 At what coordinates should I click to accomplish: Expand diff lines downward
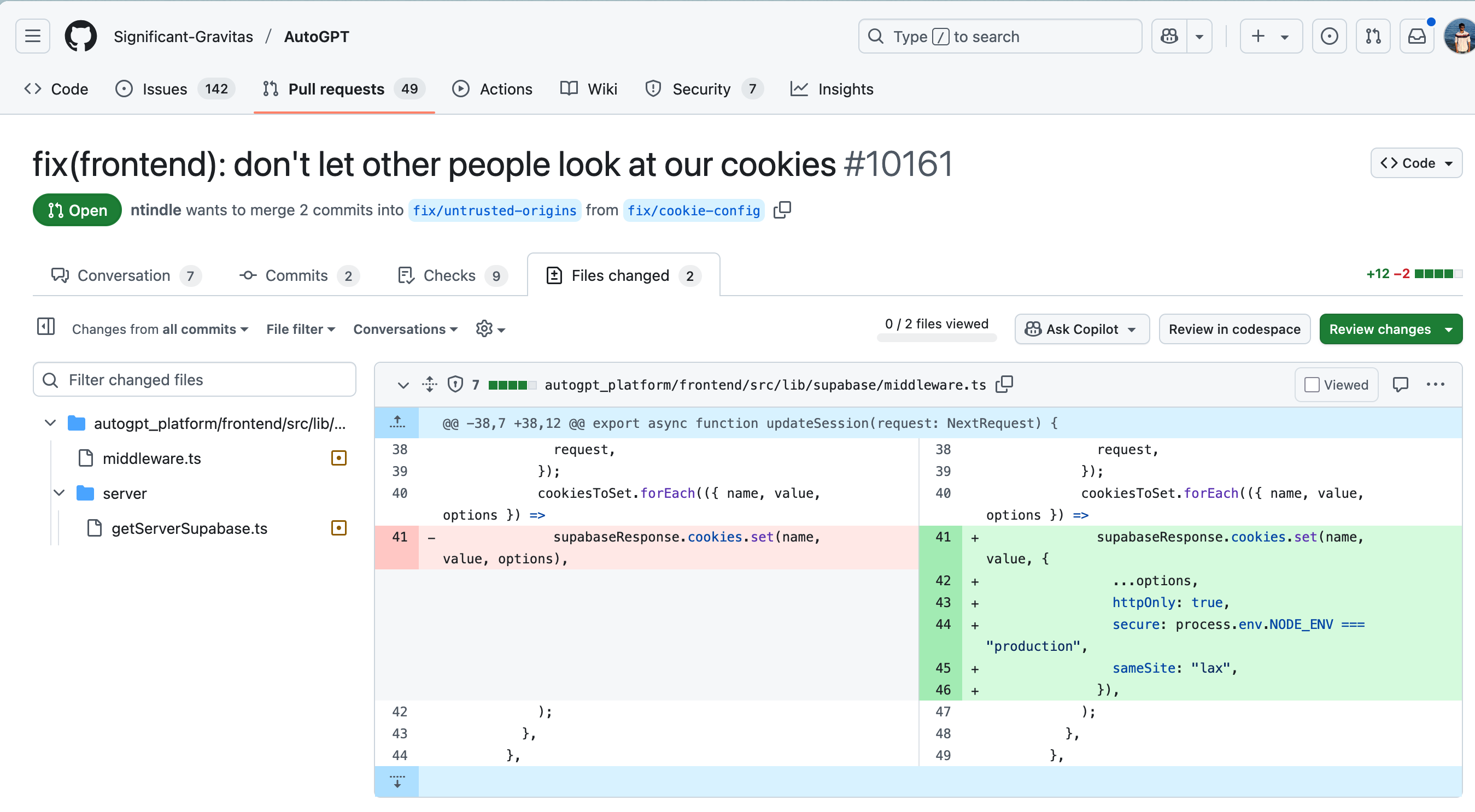pos(397,781)
